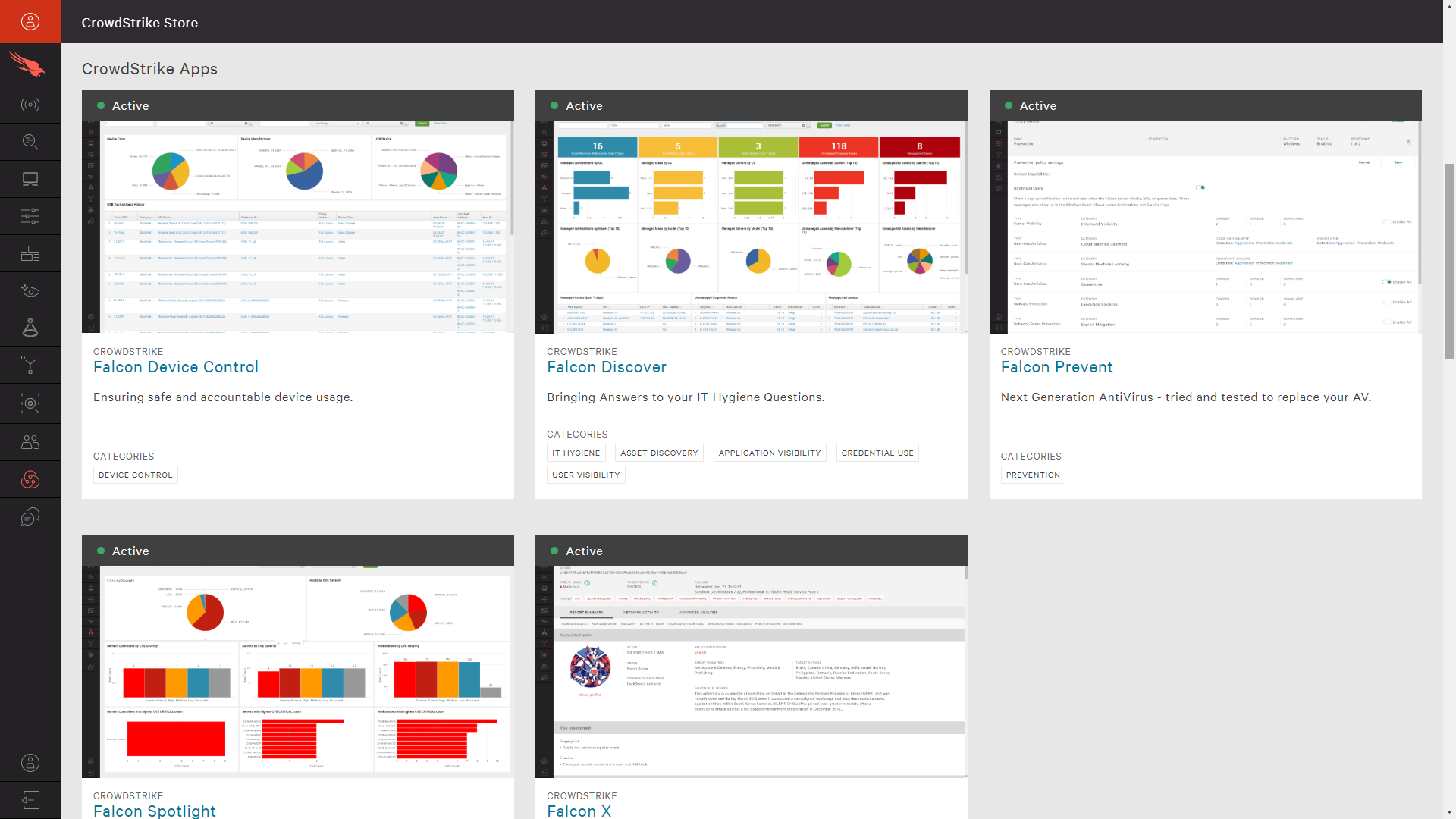Click the Falcon Prevent policy thumbnail

(1205, 227)
